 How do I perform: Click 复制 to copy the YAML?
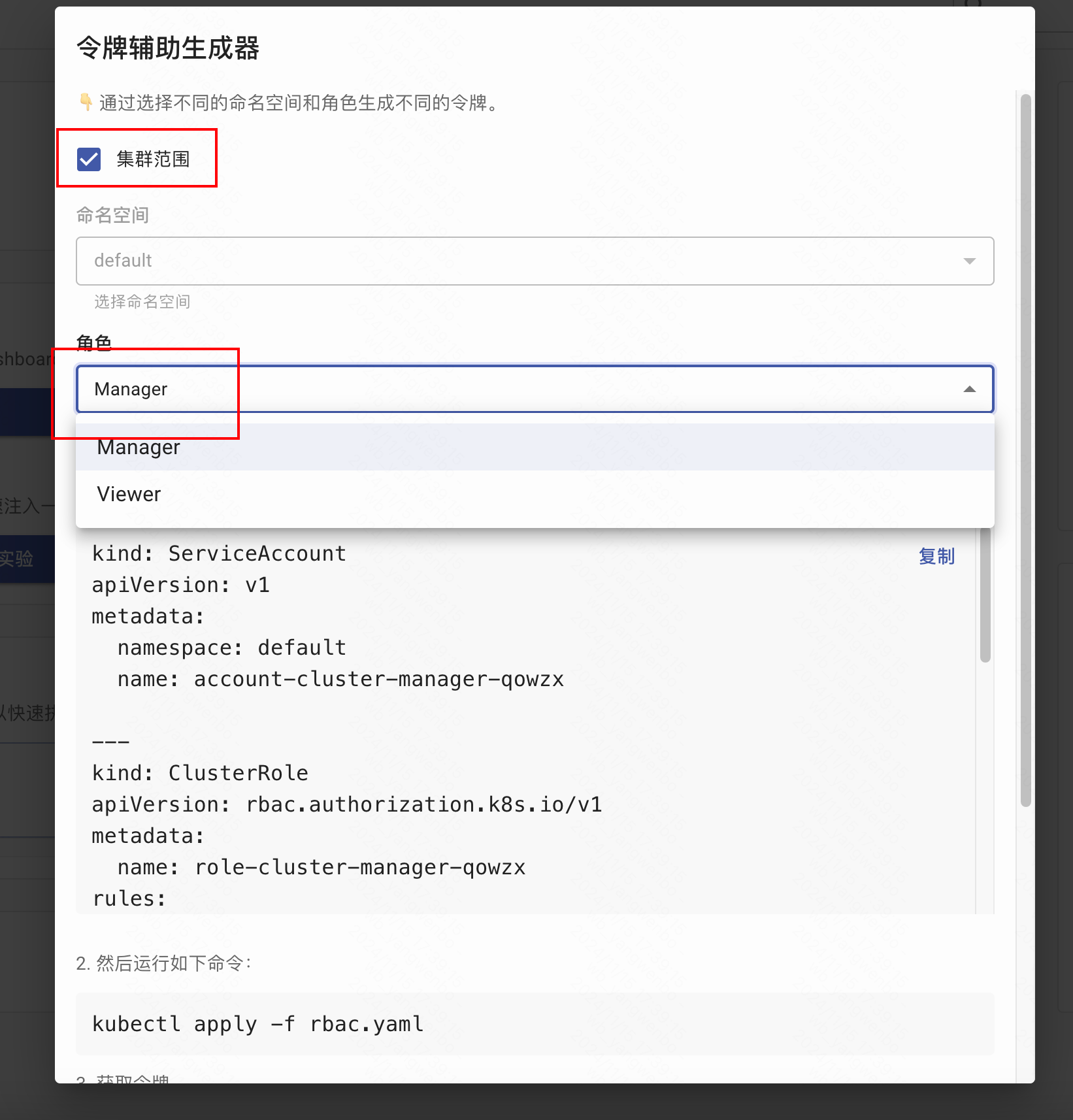(936, 556)
